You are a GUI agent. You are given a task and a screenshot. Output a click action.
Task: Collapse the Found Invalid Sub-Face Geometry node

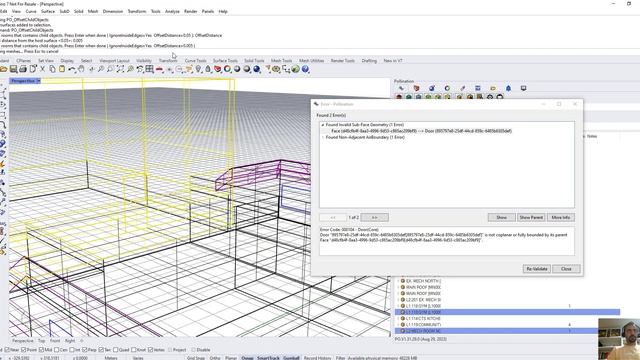coord(322,125)
